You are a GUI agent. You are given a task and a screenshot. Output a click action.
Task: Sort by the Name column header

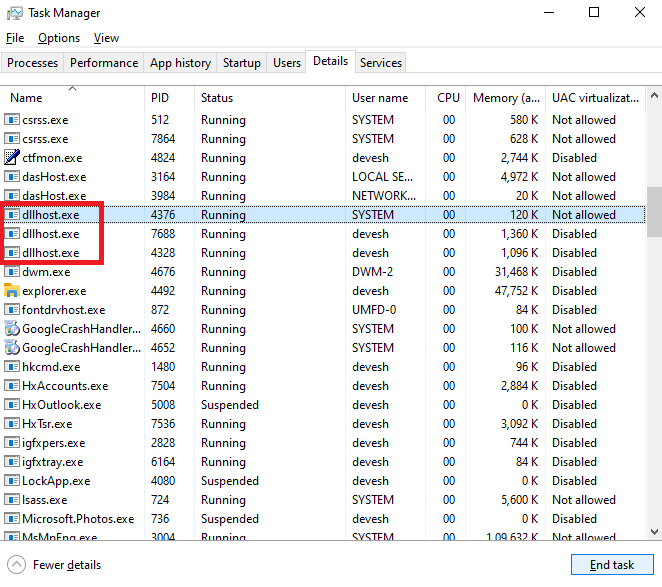coord(72,98)
